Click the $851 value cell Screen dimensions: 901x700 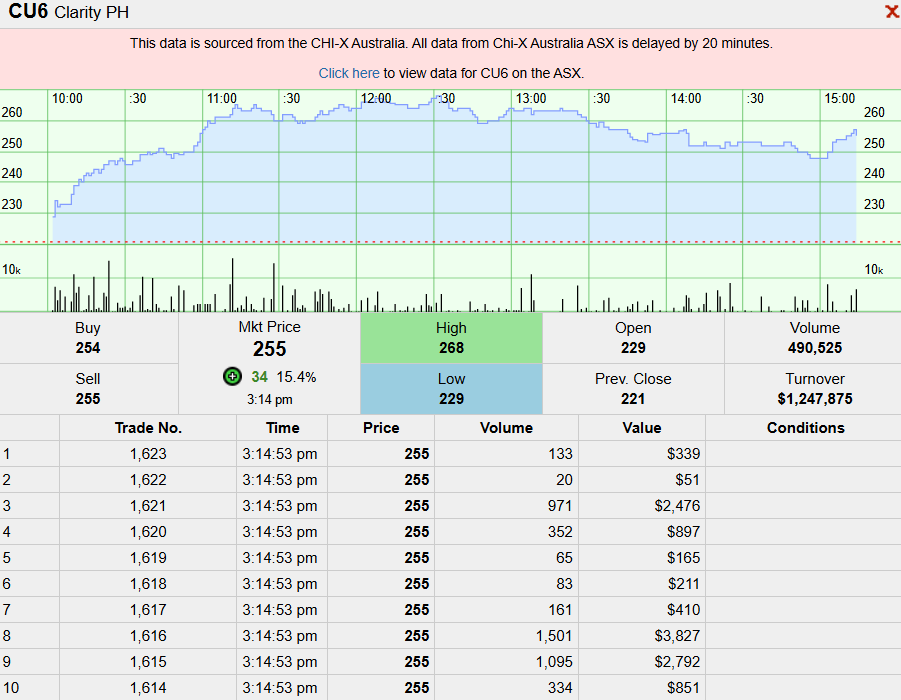(x=642, y=688)
